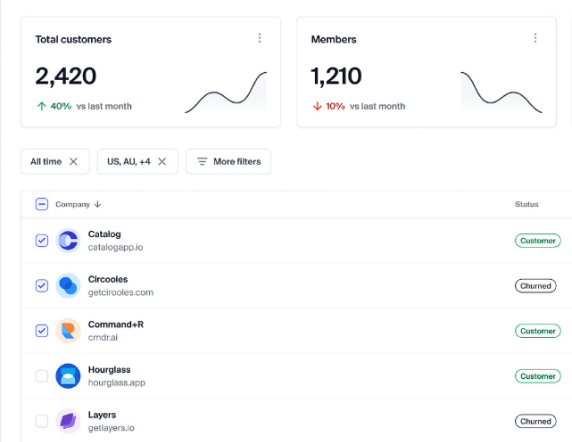Screen dimensions: 572x442
Task: Uncheck the Catalog row checkbox
Action: pyautogui.click(x=42, y=241)
